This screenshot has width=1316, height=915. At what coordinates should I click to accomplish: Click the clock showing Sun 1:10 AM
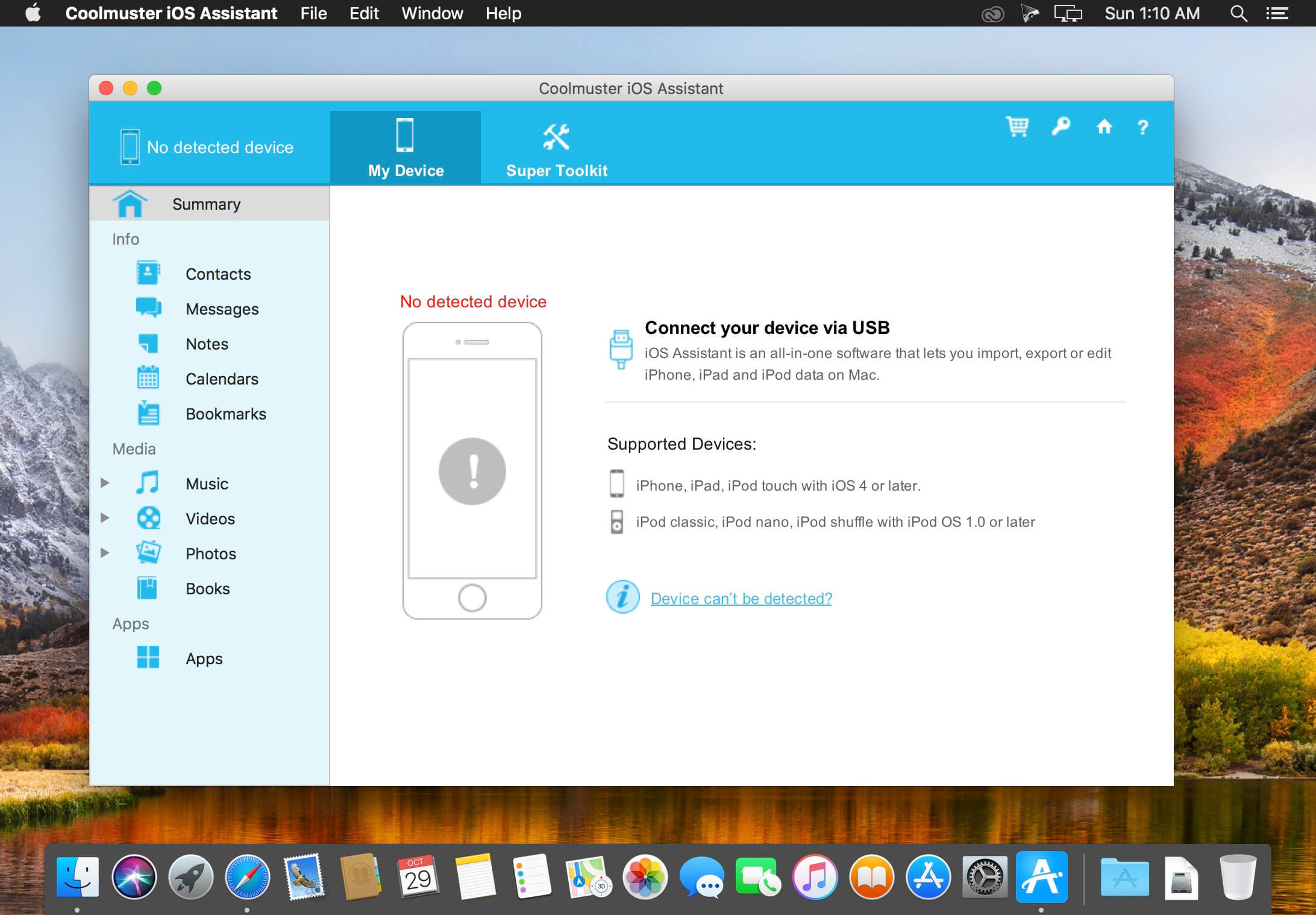coord(1152,13)
